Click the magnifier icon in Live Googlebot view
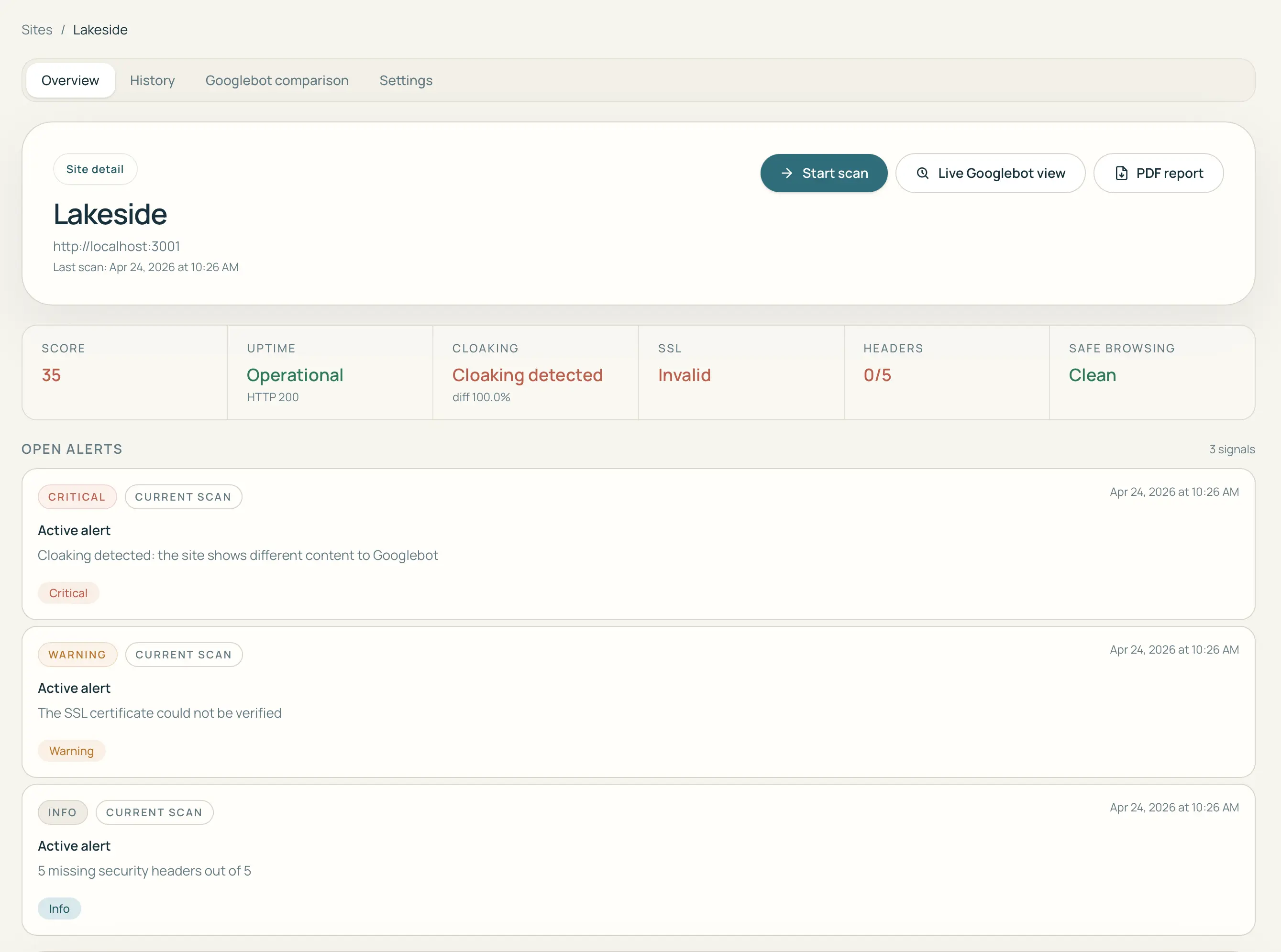This screenshot has width=1281, height=952. click(x=922, y=173)
